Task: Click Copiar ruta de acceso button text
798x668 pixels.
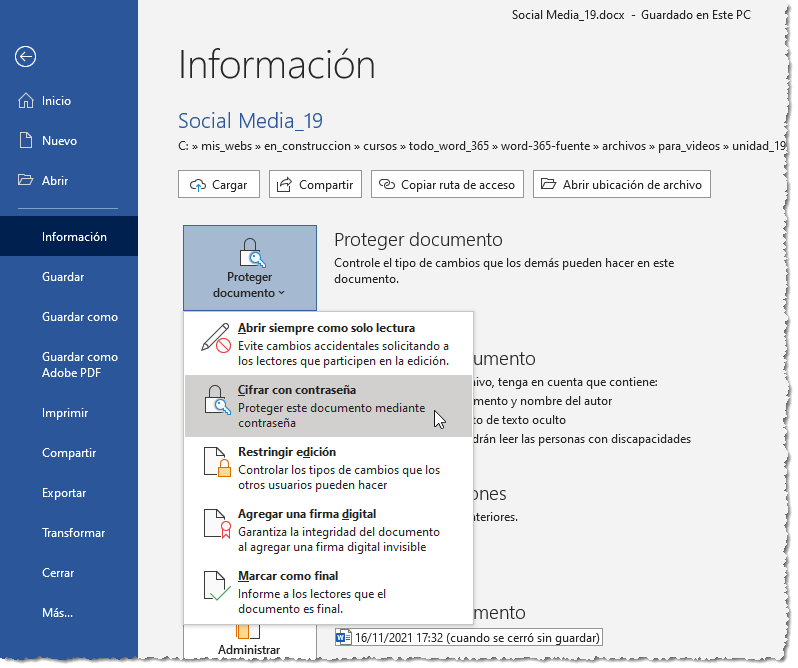Action: coord(458,185)
